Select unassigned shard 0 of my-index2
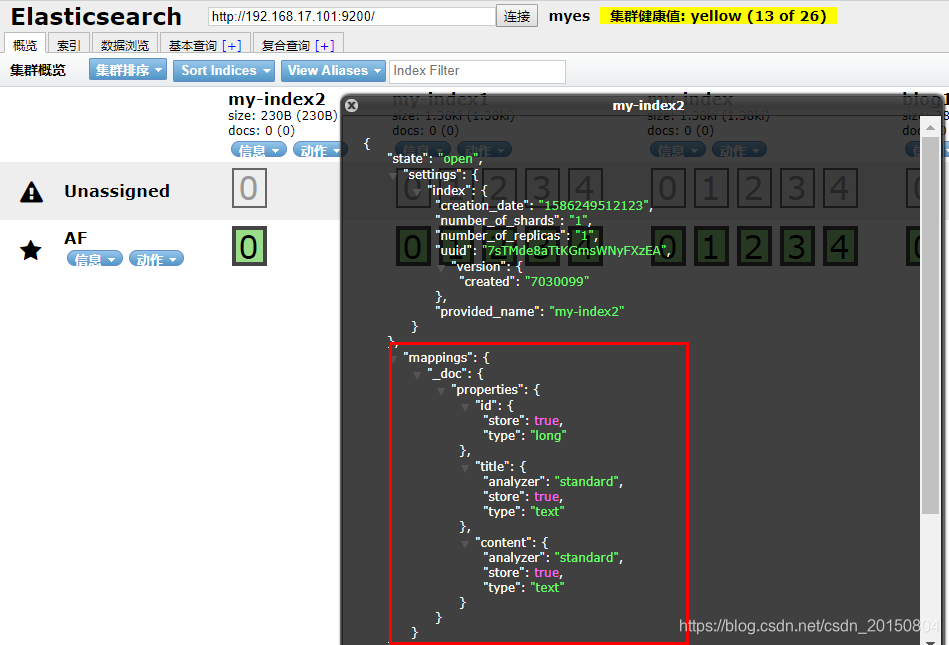The height and width of the screenshot is (645, 949). 249,188
